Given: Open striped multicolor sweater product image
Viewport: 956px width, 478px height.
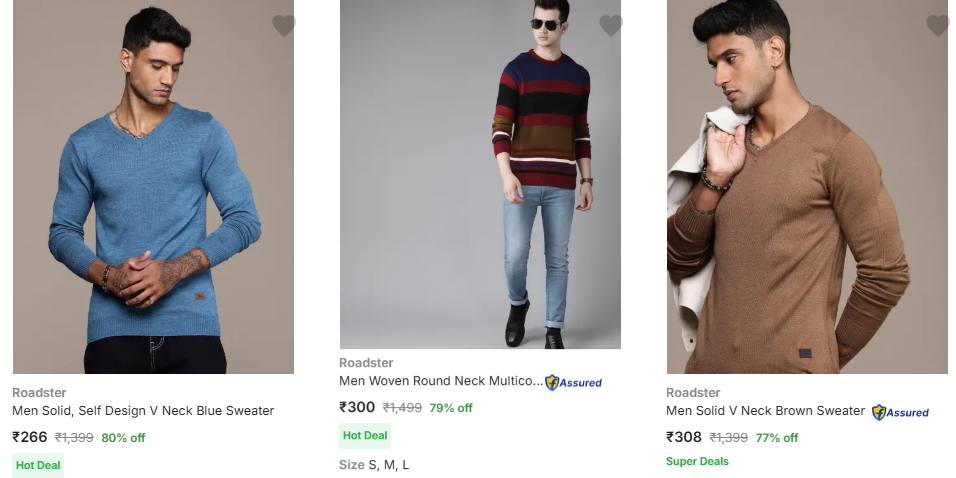Looking at the screenshot, I should [x=480, y=175].
